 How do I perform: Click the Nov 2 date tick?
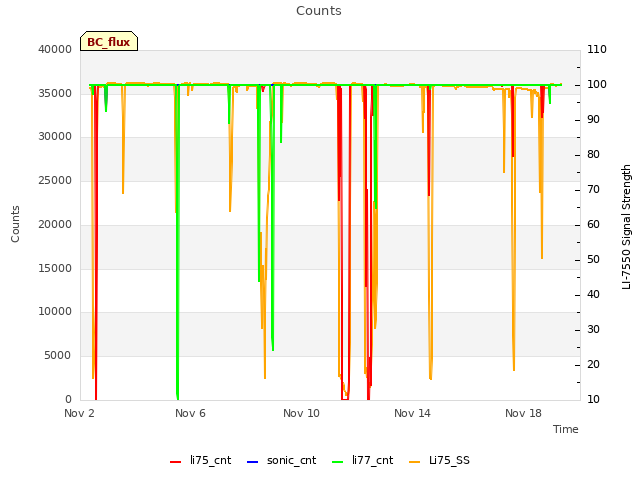79,413
